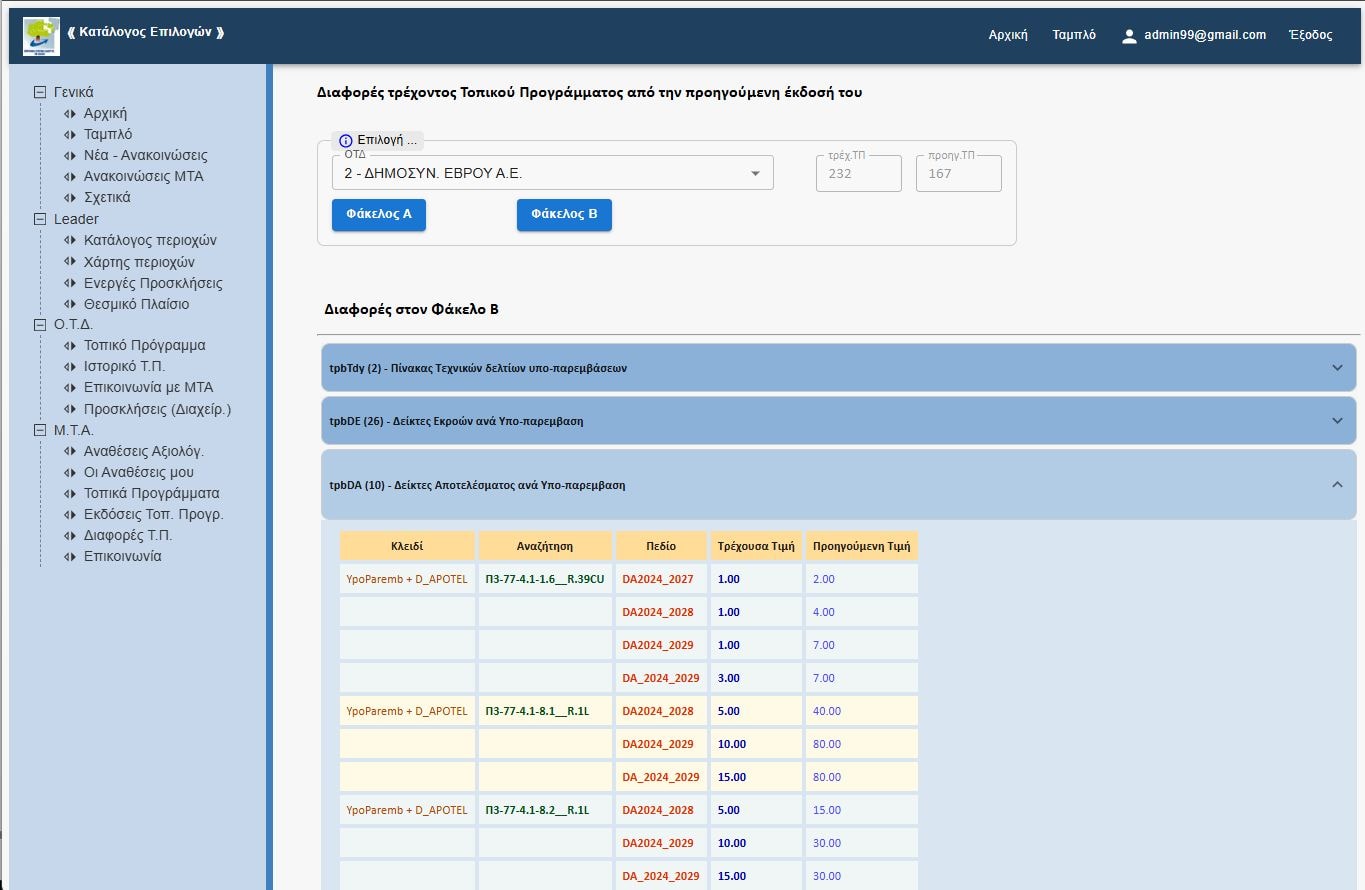Screen dimensions: 1365x890
Task: Click the arrow icon beside Χάρτης περιοχών
Action: (x=69, y=262)
